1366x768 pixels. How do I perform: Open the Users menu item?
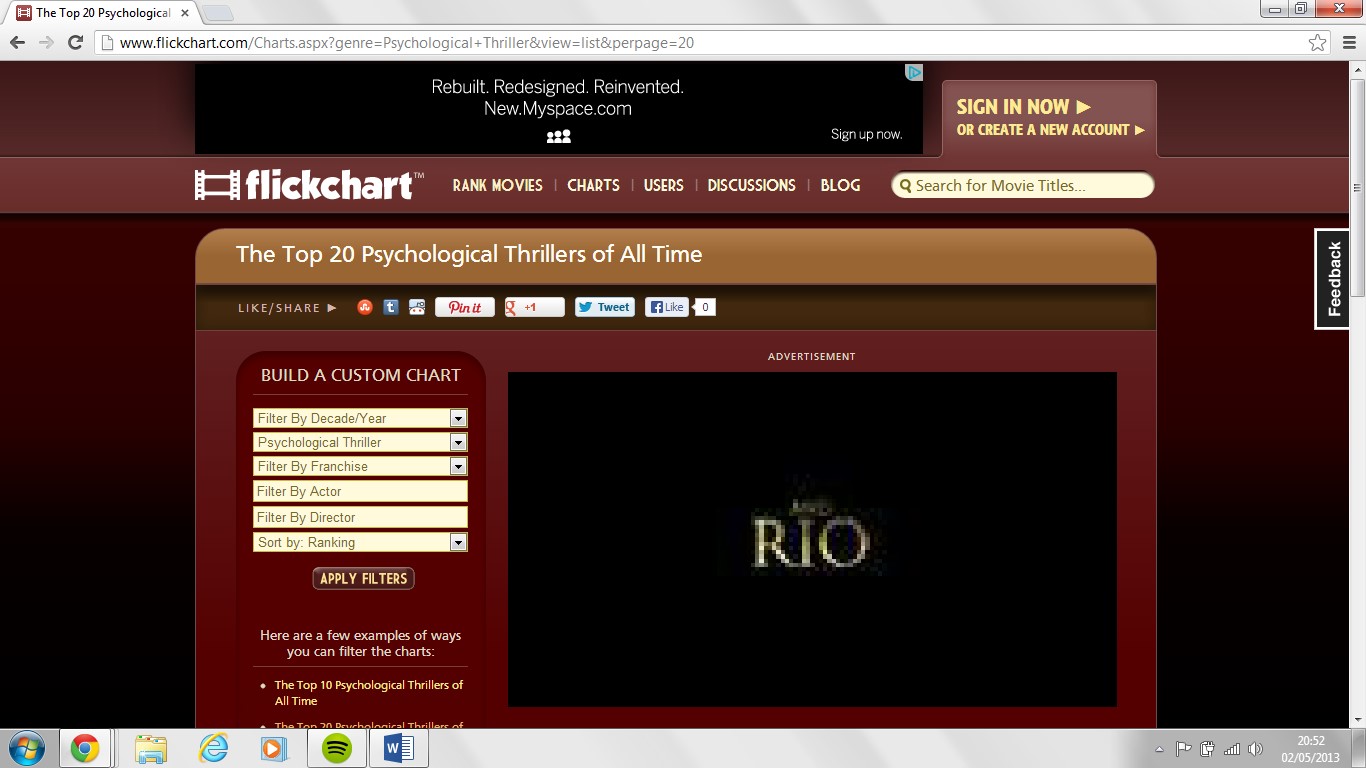pos(663,185)
